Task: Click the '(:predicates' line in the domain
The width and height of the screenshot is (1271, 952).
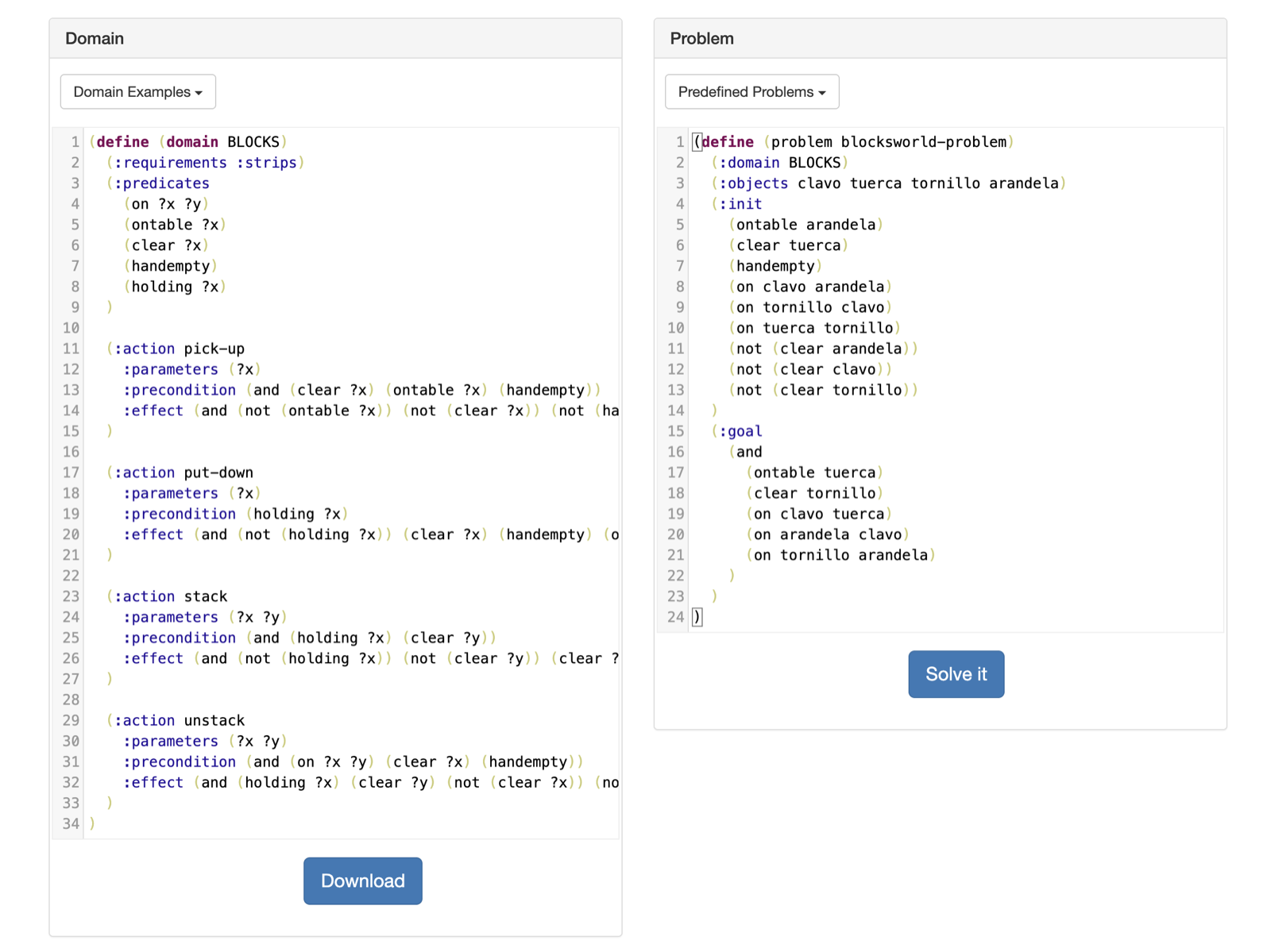Action: coord(158,183)
